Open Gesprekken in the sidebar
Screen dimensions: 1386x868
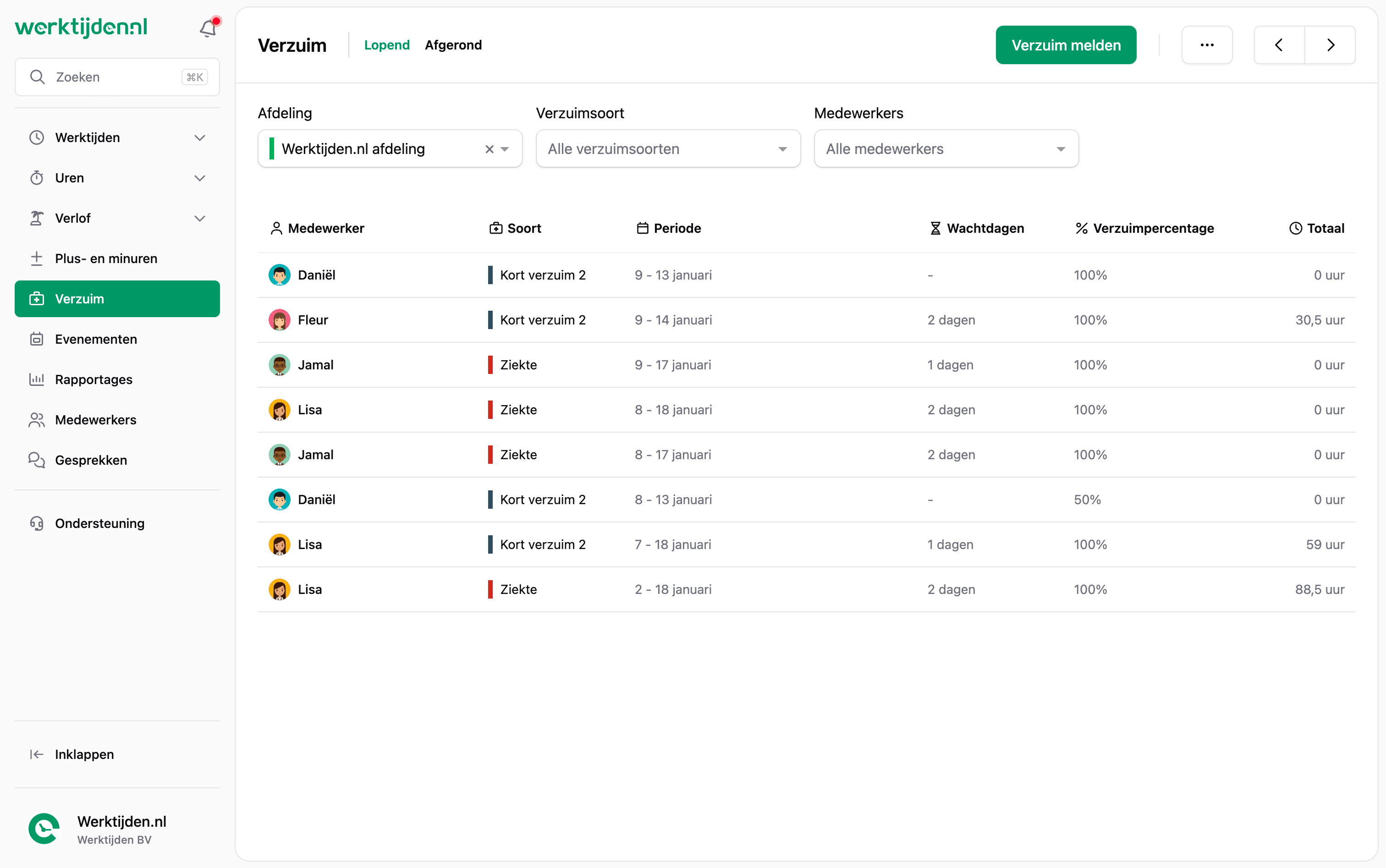(x=117, y=461)
